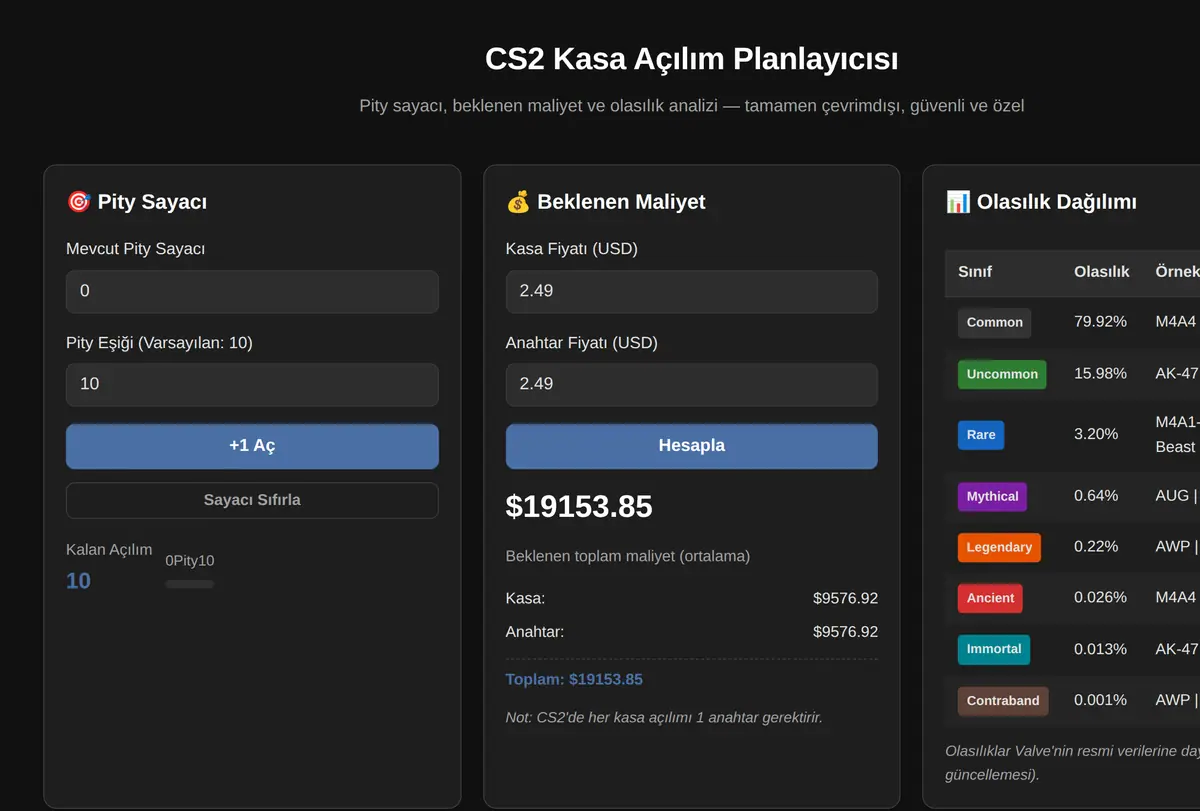Click the Kalan Açılım value 10

coord(78,581)
